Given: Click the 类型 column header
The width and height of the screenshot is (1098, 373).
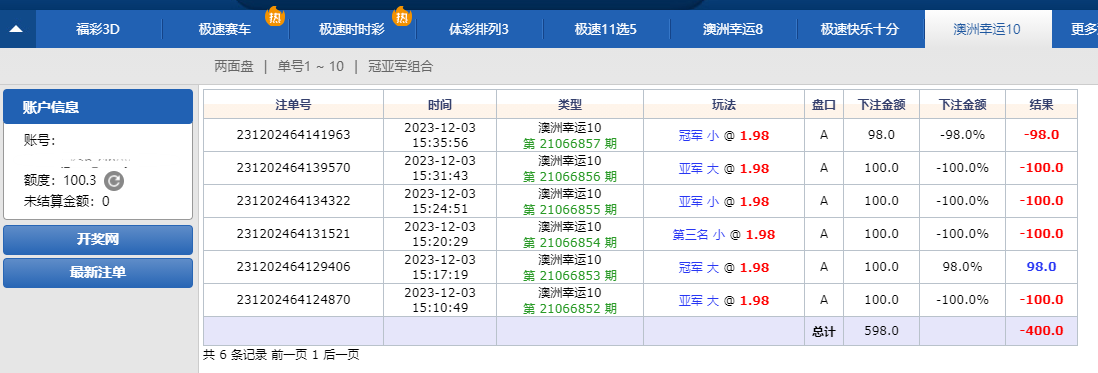Looking at the screenshot, I should tap(570, 105).
